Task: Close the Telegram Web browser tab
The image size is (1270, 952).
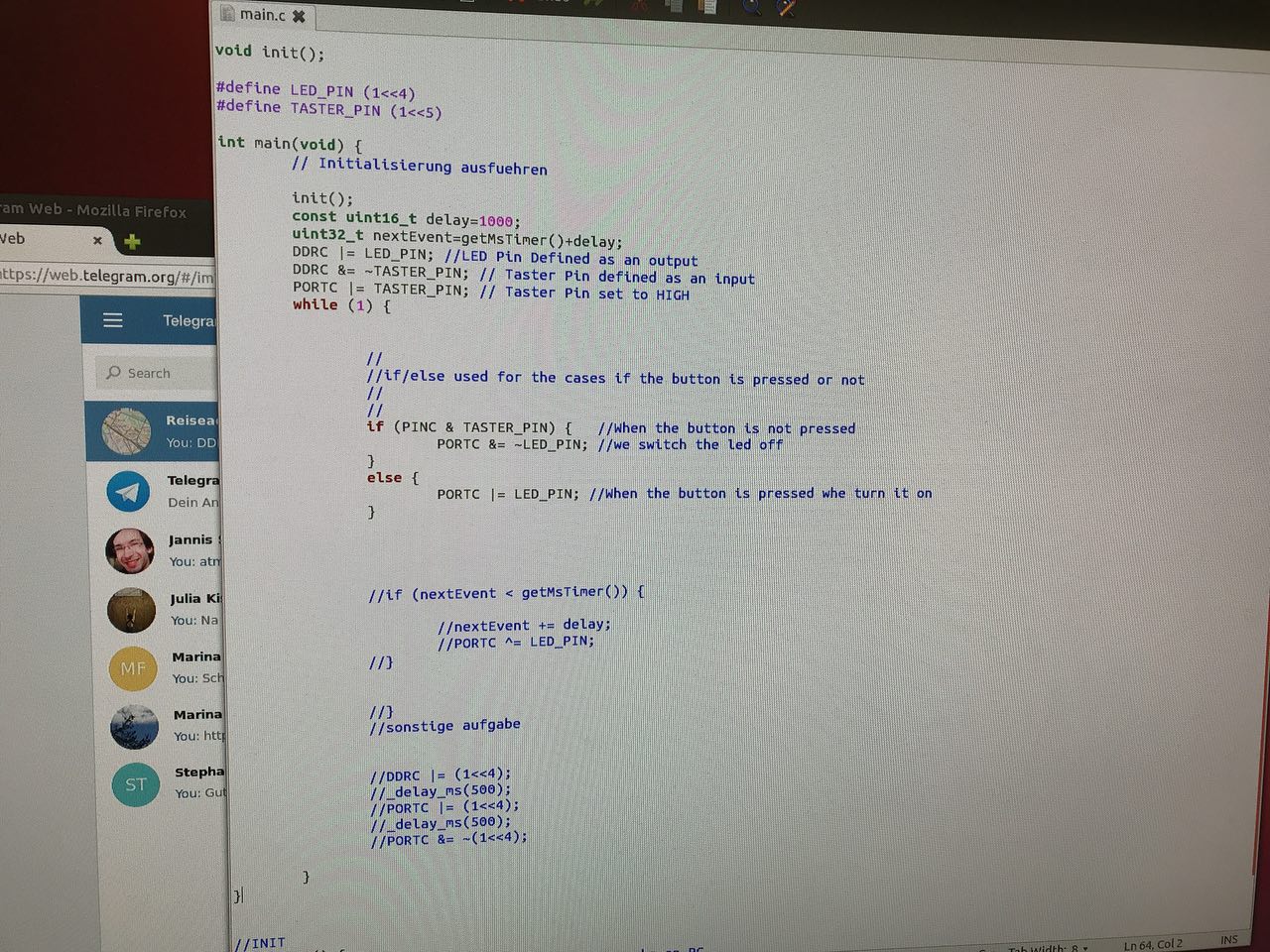Action: pos(97,240)
